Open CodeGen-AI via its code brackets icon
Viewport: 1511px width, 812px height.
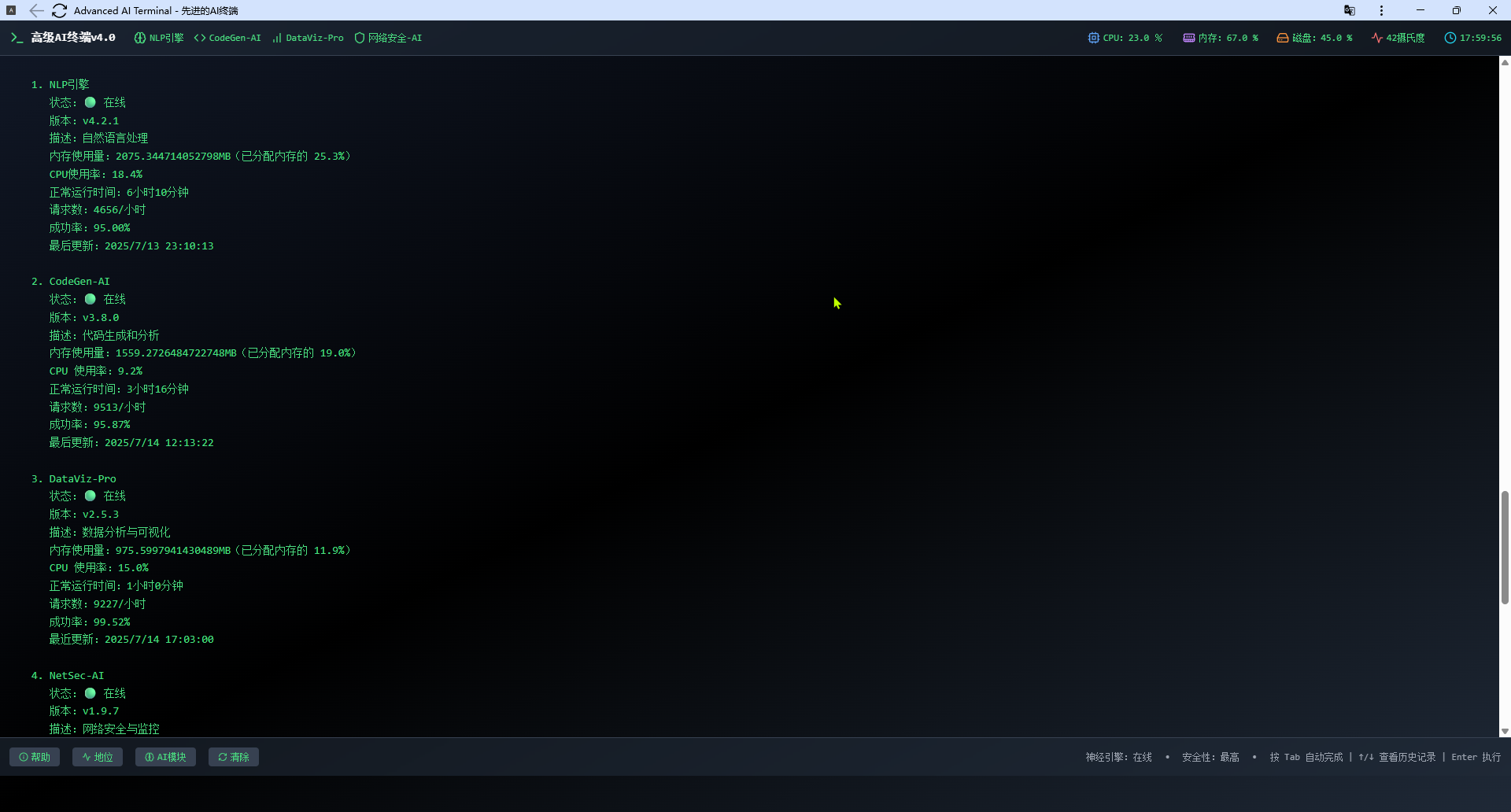point(200,37)
